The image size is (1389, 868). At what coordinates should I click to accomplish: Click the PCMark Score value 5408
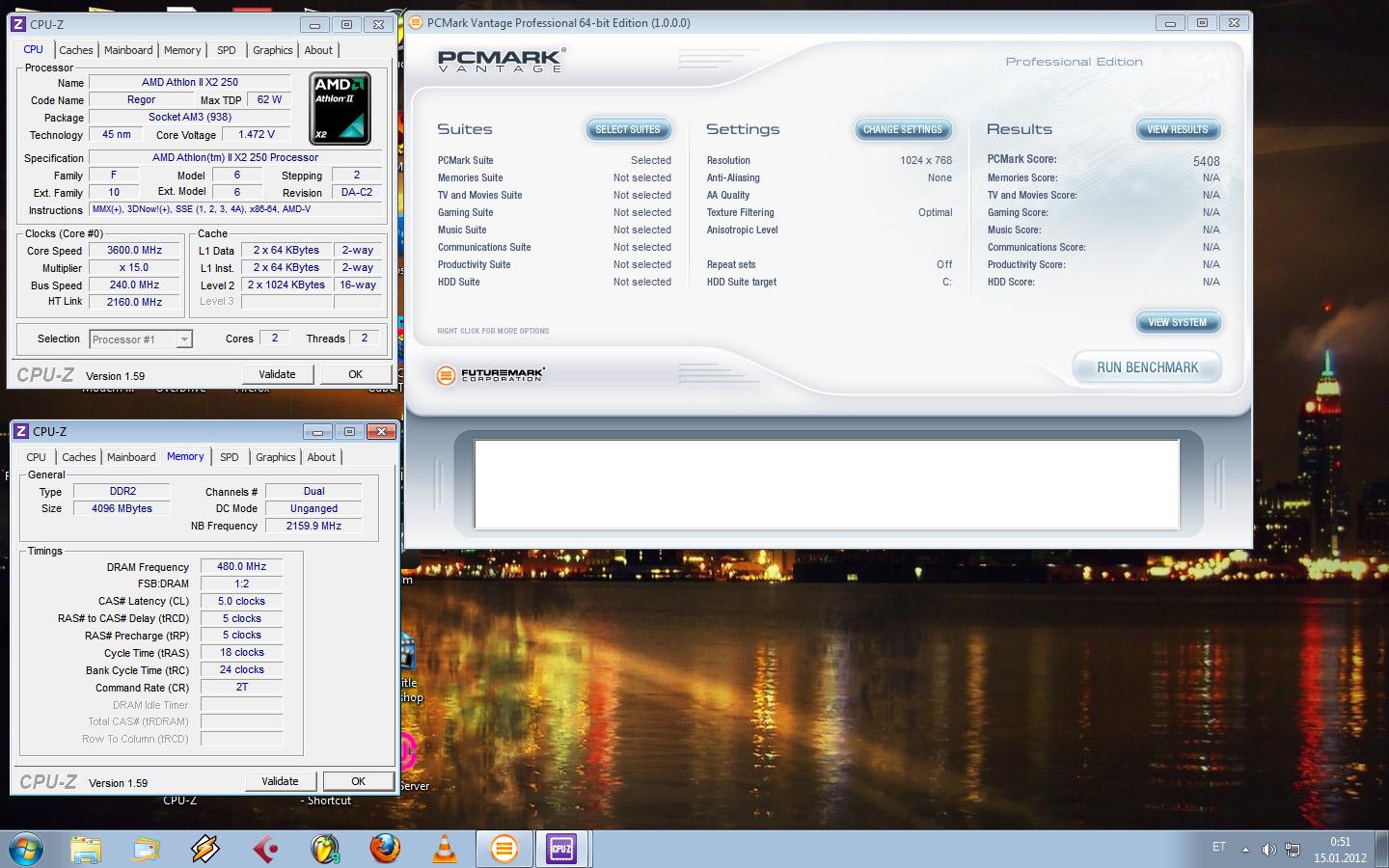pyautogui.click(x=1206, y=161)
